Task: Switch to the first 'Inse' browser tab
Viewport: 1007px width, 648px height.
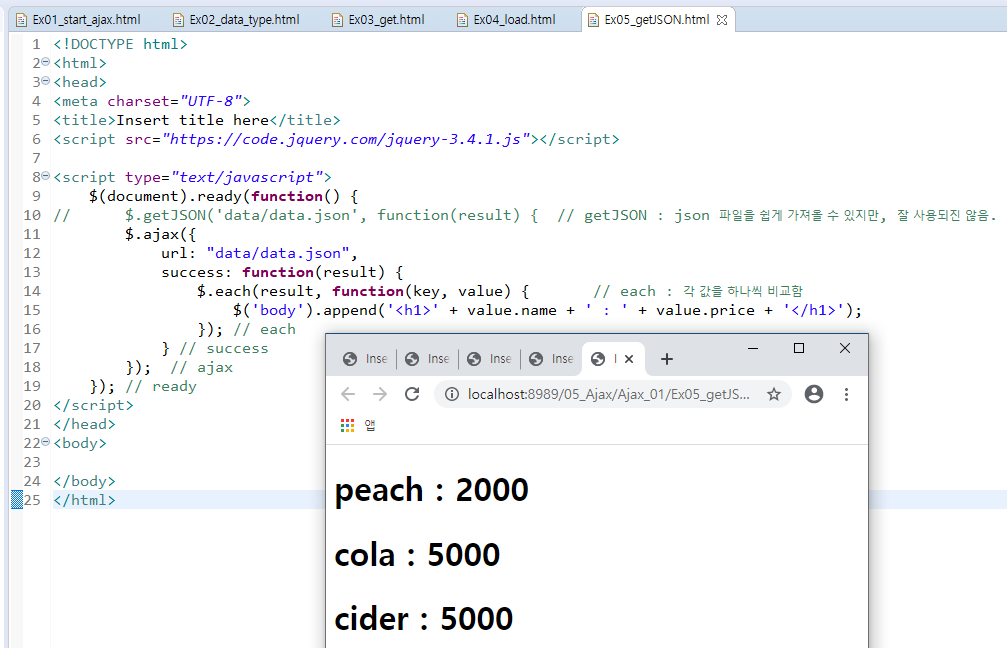Action: pyautogui.click(x=365, y=359)
